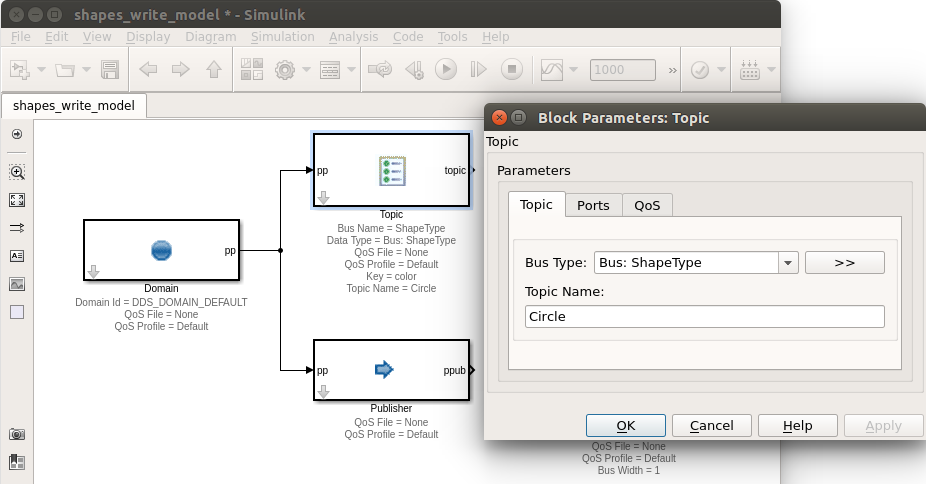Click the Open folder toolbar icon
This screenshot has height=484, width=926.
pyautogui.click(x=65, y=70)
